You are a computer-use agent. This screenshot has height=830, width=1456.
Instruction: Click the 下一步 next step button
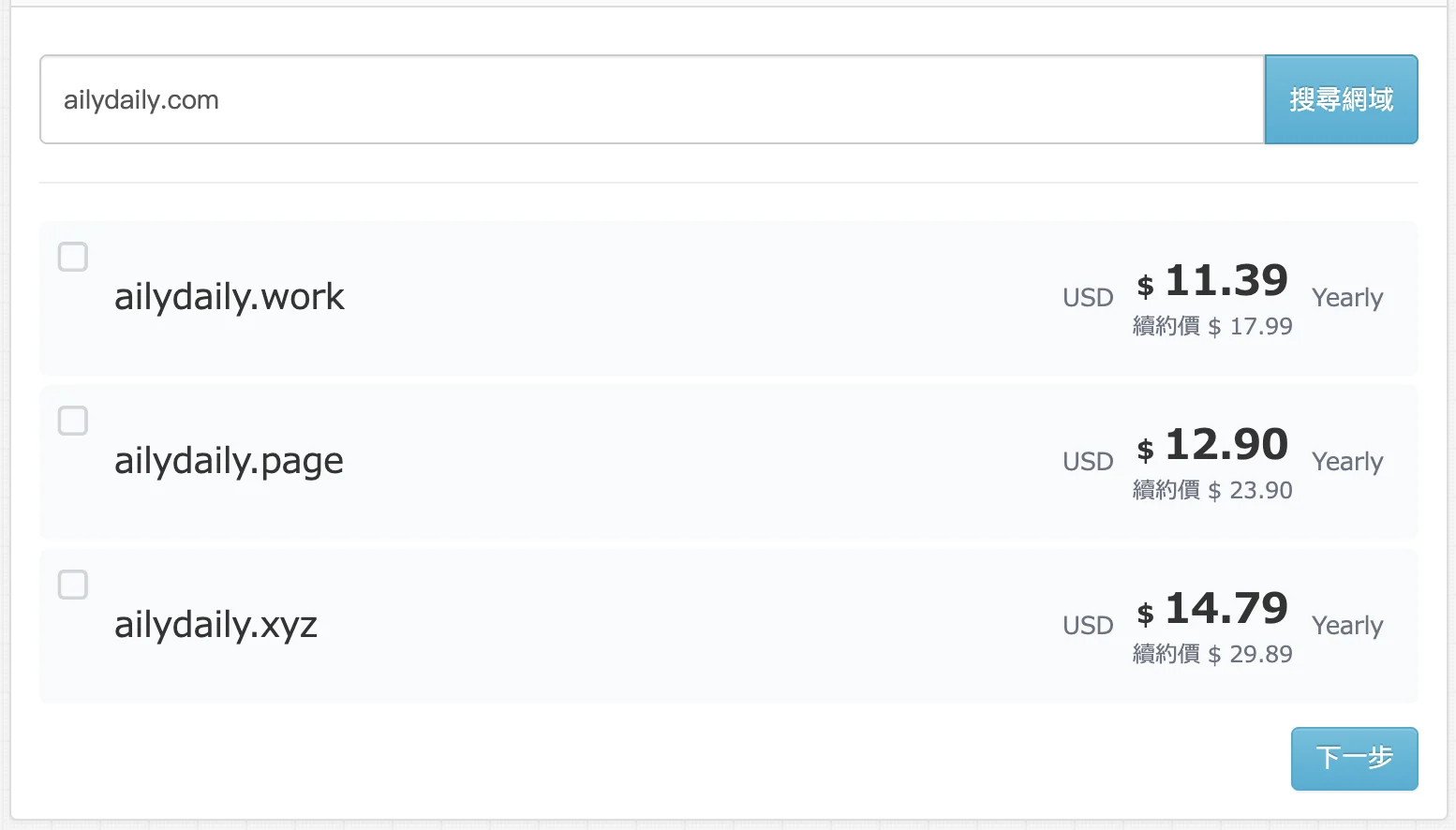[x=1354, y=758]
